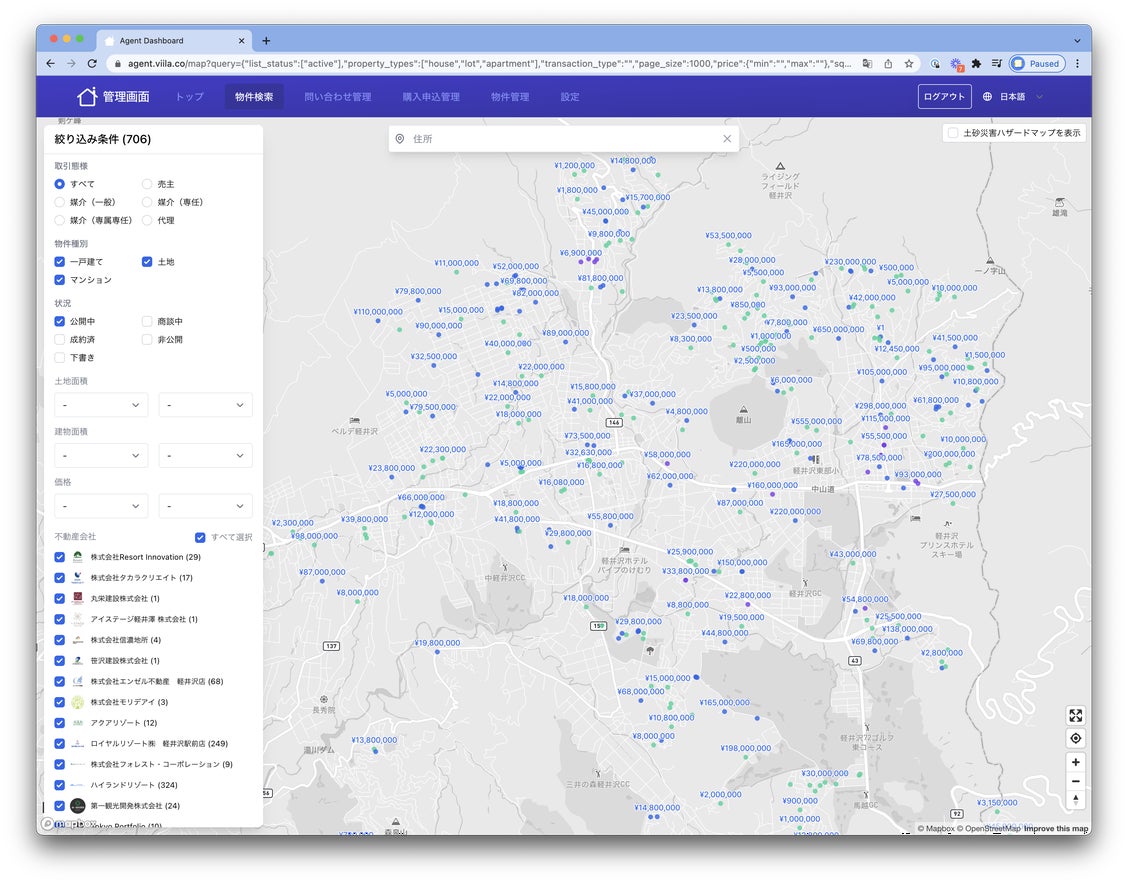
Task: Click the 住所 address search field
Action: click(560, 139)
